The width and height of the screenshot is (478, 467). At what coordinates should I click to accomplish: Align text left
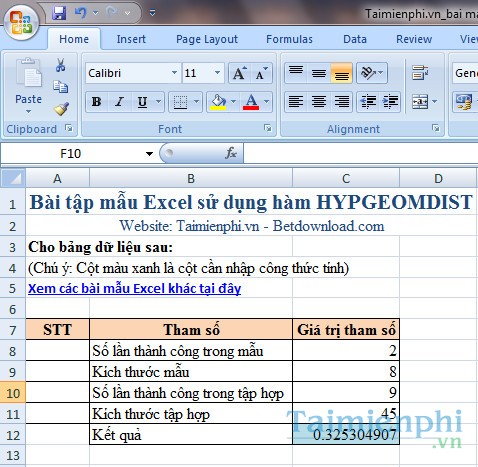pyautogui.click(x=296, y=101)
